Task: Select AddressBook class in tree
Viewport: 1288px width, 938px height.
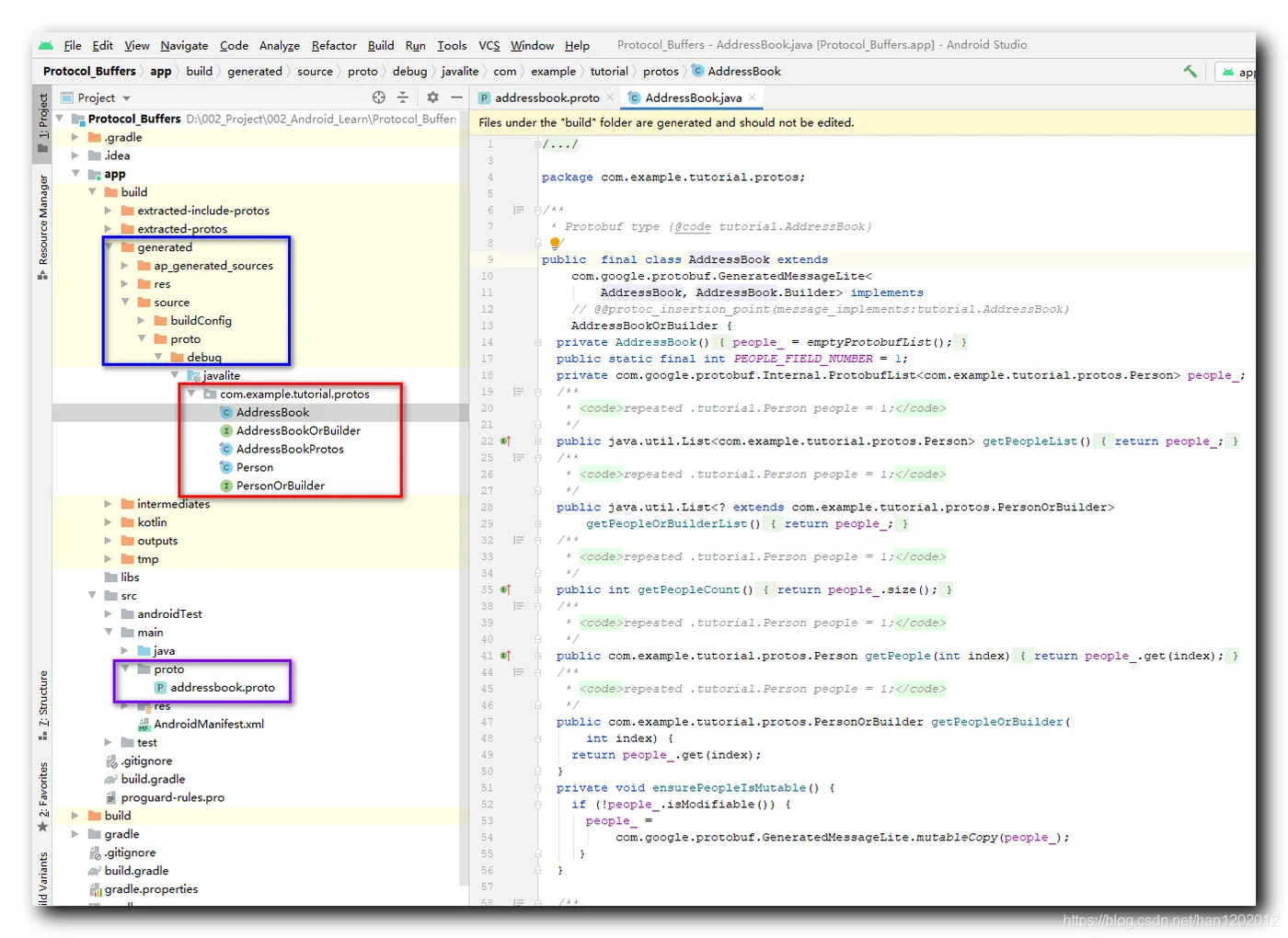Action: click(272, 413)
